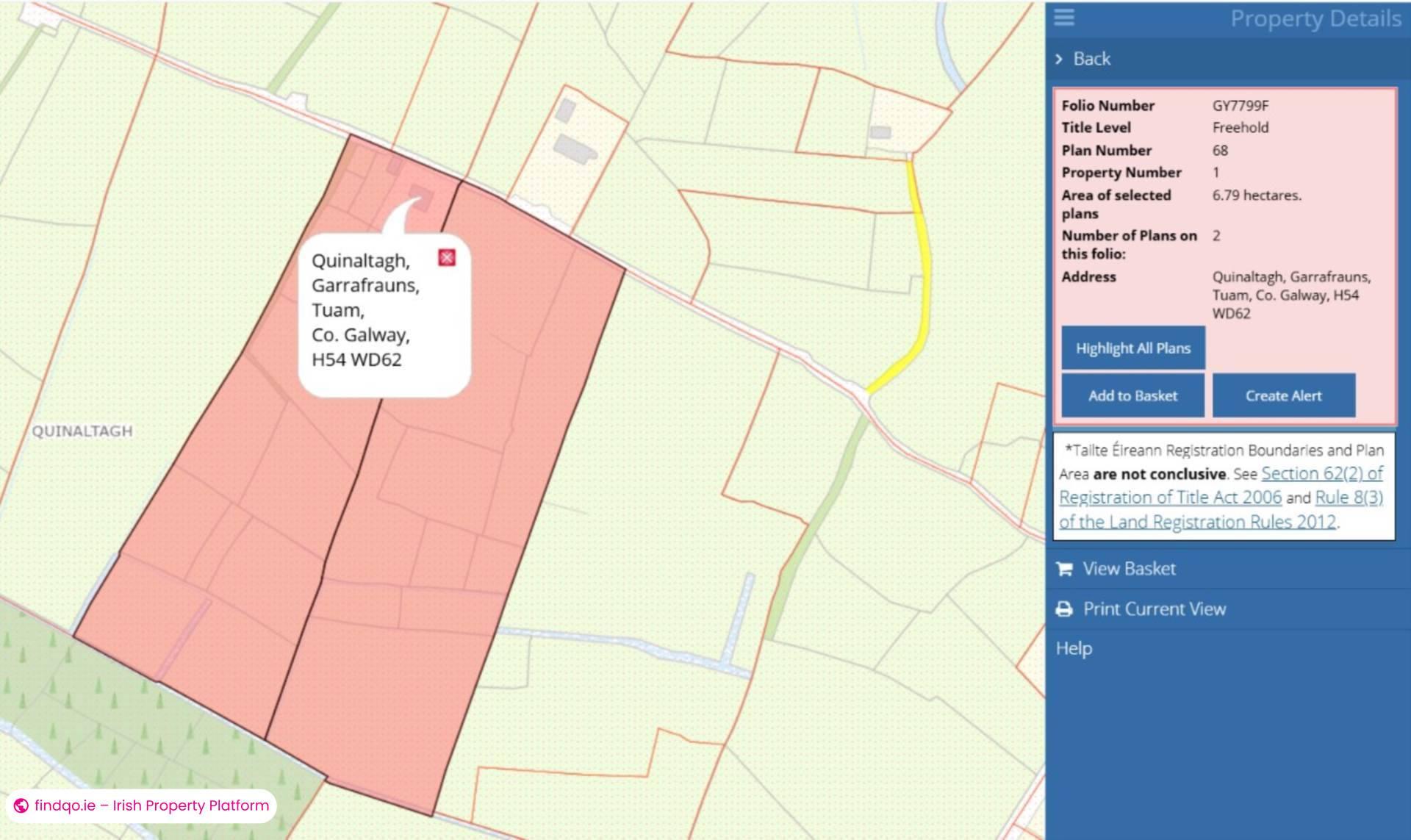Open Section 62(2) Registration of Title Act link

pyautogui.click(x=1221, y=485)
